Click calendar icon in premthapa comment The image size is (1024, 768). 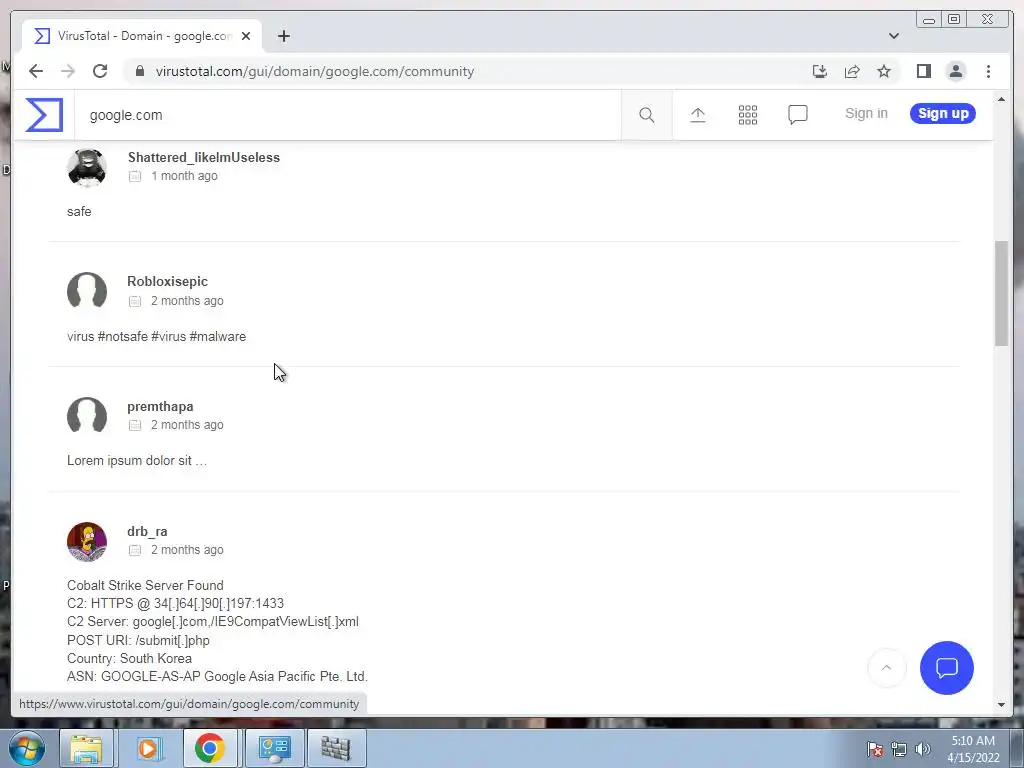[135, 425]
